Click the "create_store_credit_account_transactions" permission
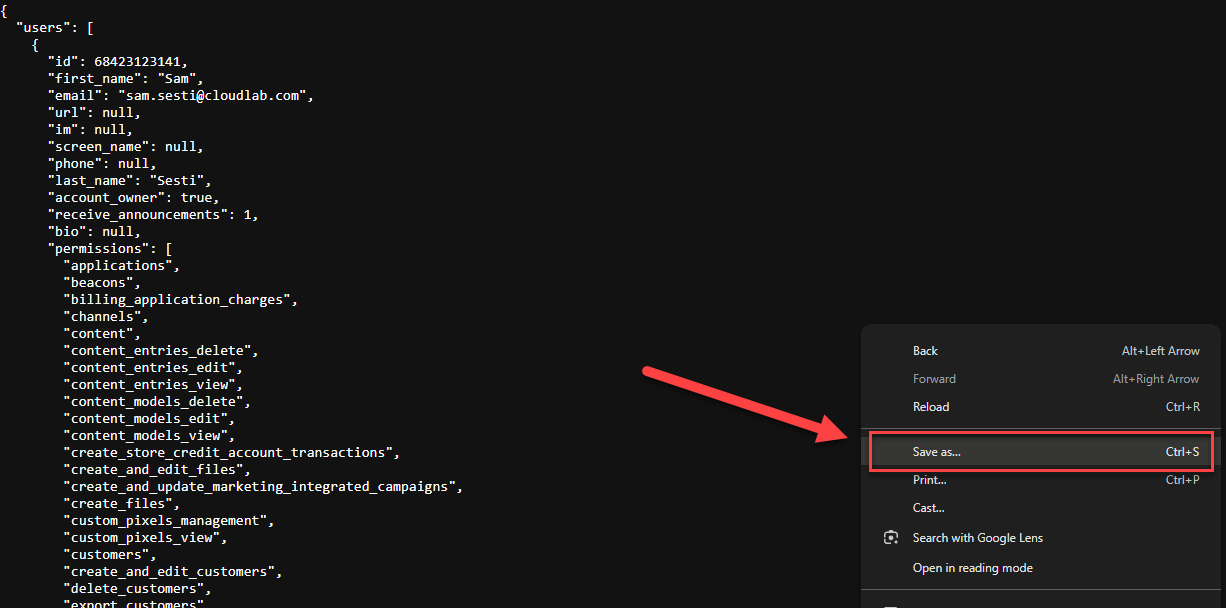Viewport: 1226px width, 608px height. (230, 452)
